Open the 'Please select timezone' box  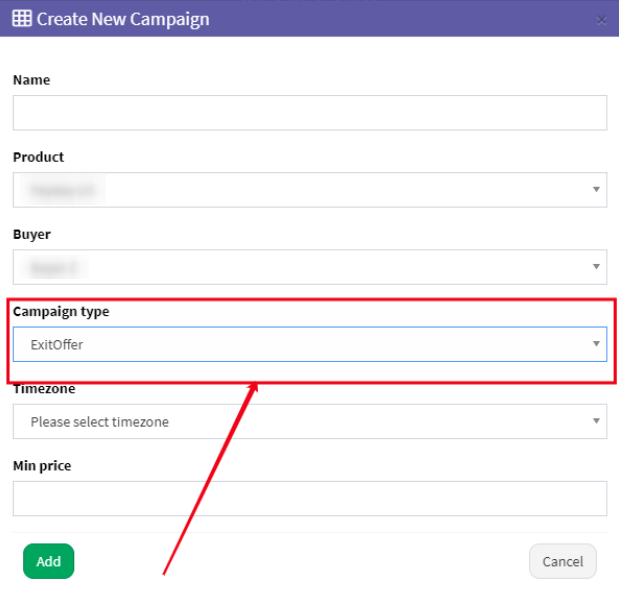click(300, 422)
